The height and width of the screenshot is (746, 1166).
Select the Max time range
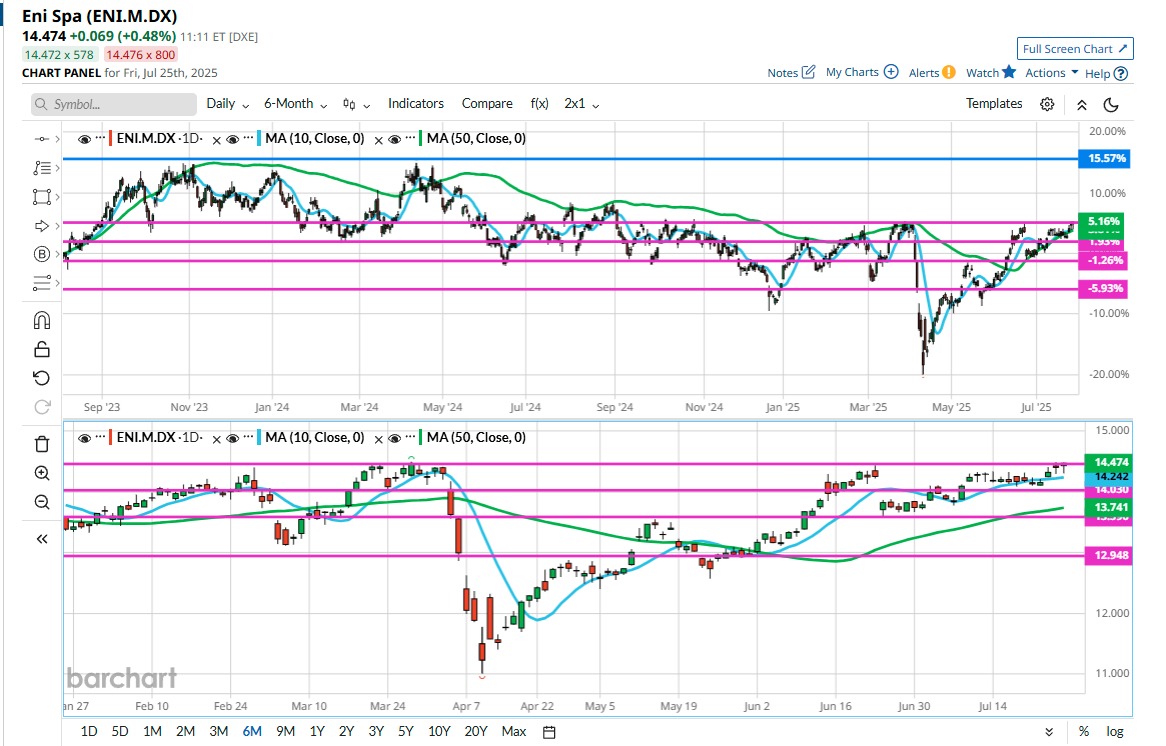(514, 731)
